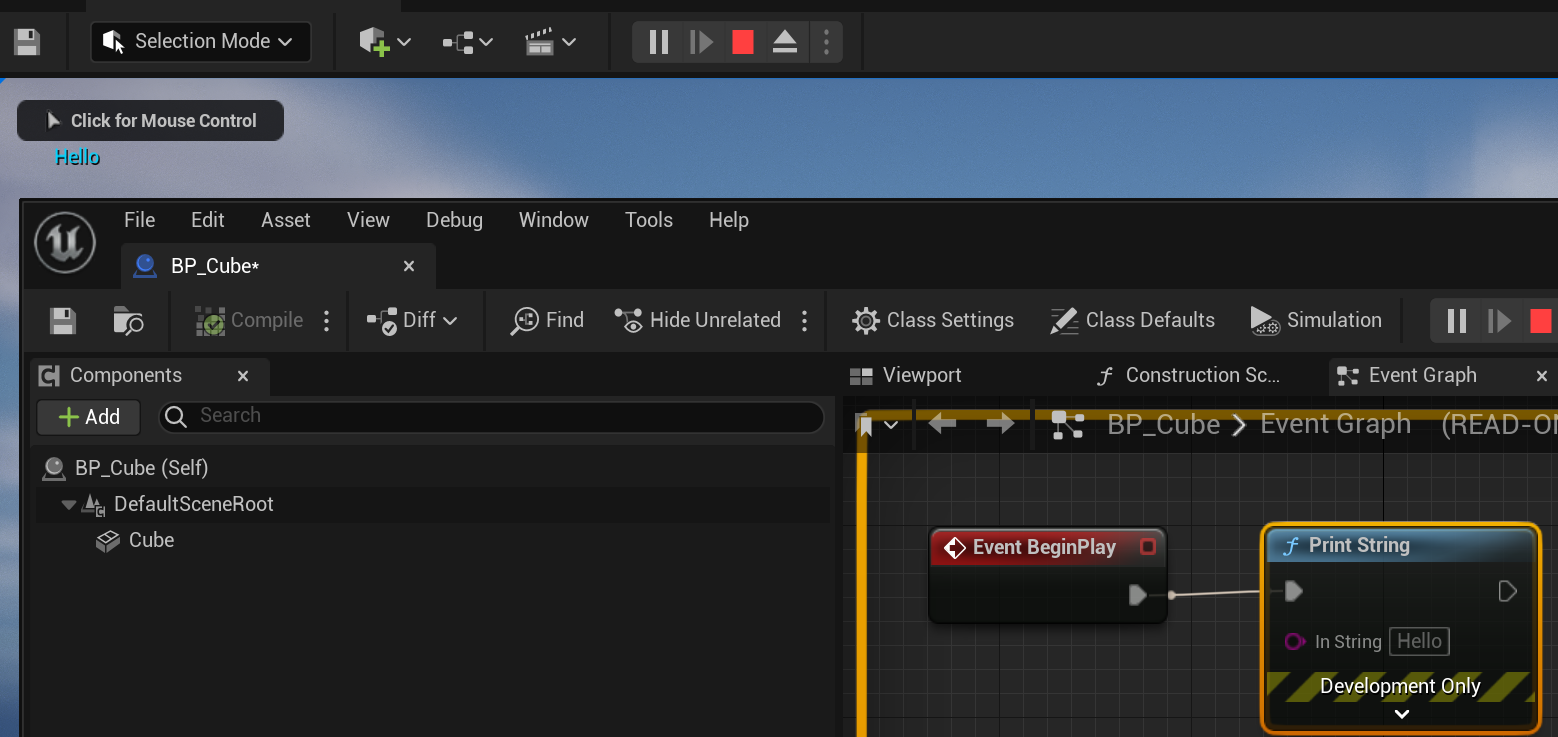
Task: Open the Selection Mode dropdown
Action: pos(200,42)
